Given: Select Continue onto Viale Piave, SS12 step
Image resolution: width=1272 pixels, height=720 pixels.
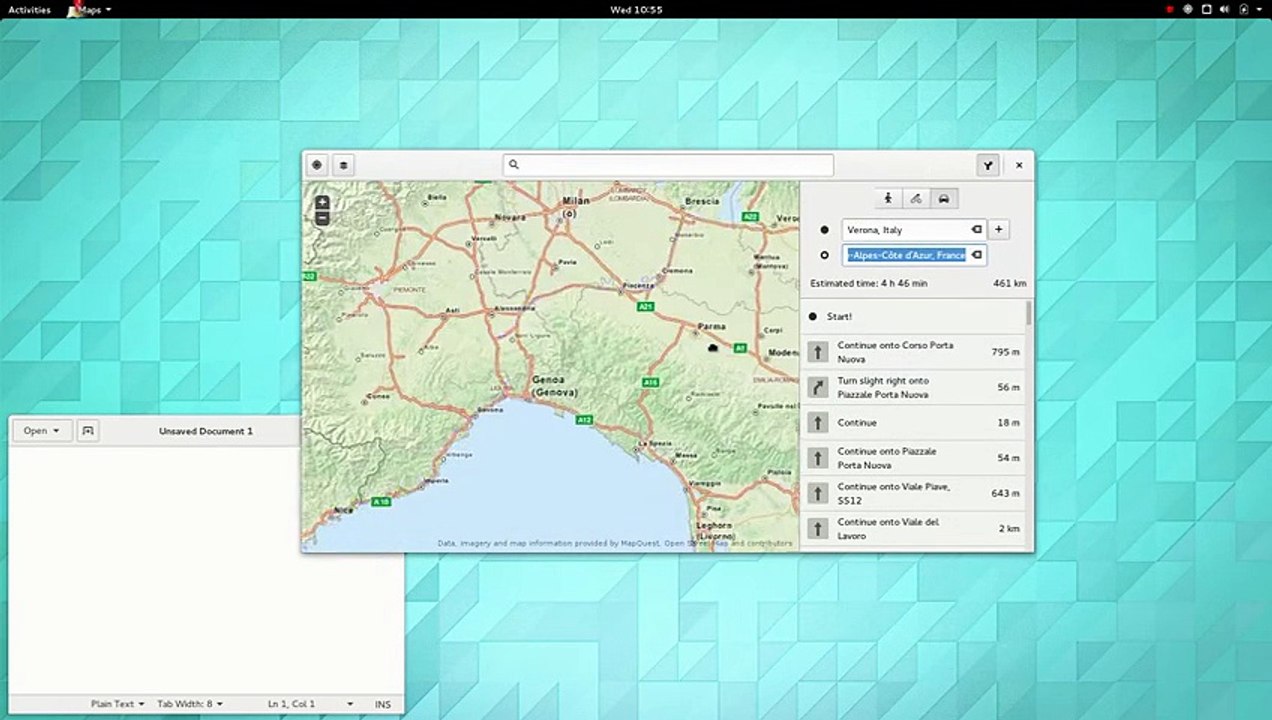Looking at the screenshot, I should tap(912, 493).
